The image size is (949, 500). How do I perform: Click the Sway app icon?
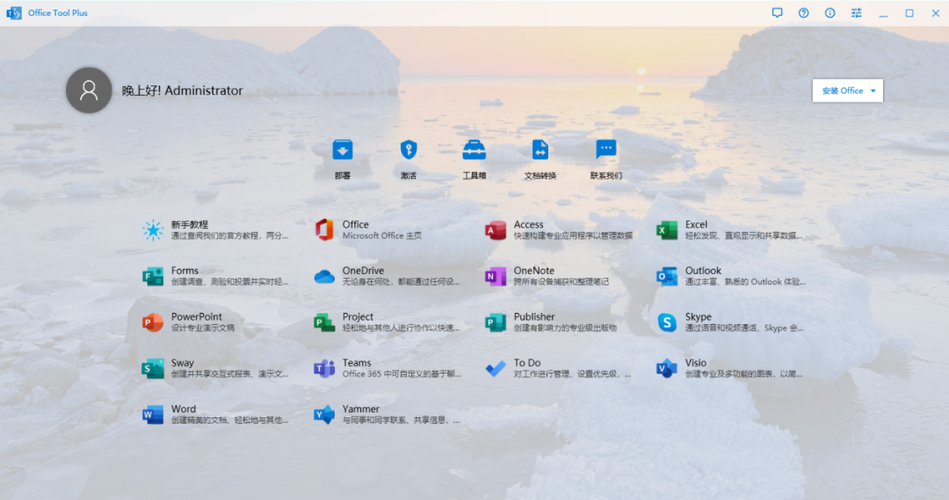(x=153, y=368)
